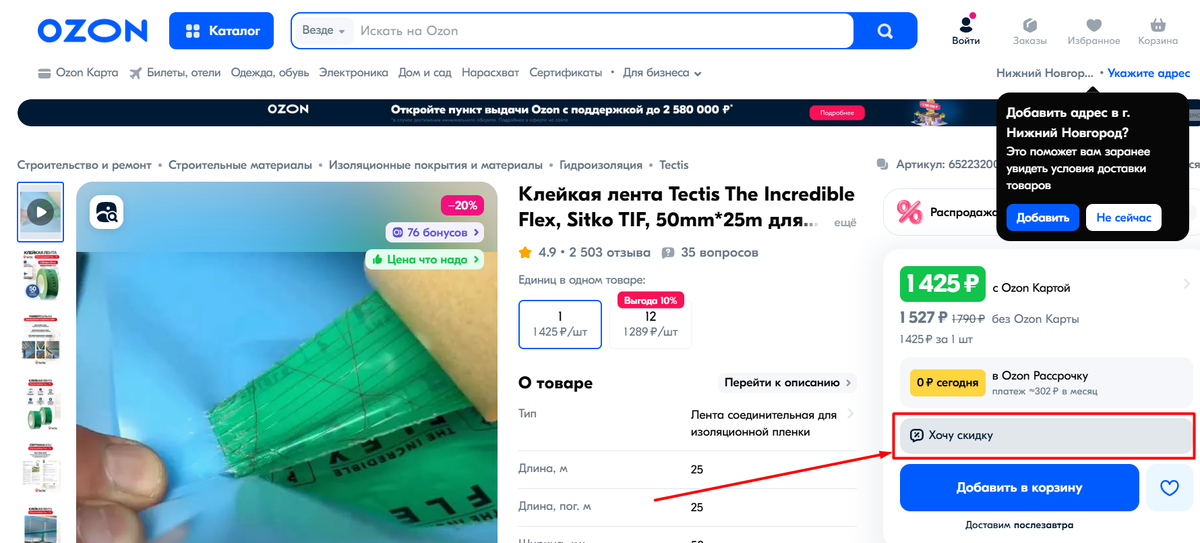Click the visual search icon on product image
This screenshot has height=543, width=1200.
click(106, 211)
